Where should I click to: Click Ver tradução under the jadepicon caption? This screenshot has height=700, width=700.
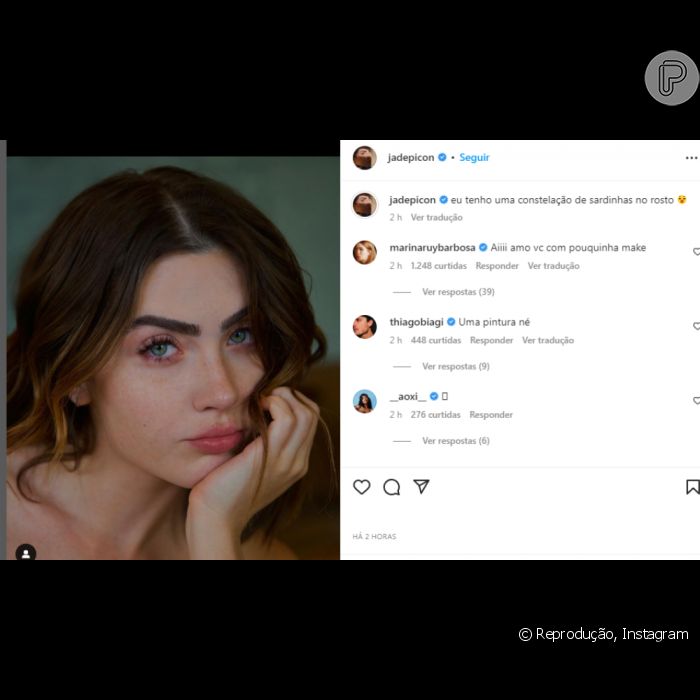pos(436,217)
